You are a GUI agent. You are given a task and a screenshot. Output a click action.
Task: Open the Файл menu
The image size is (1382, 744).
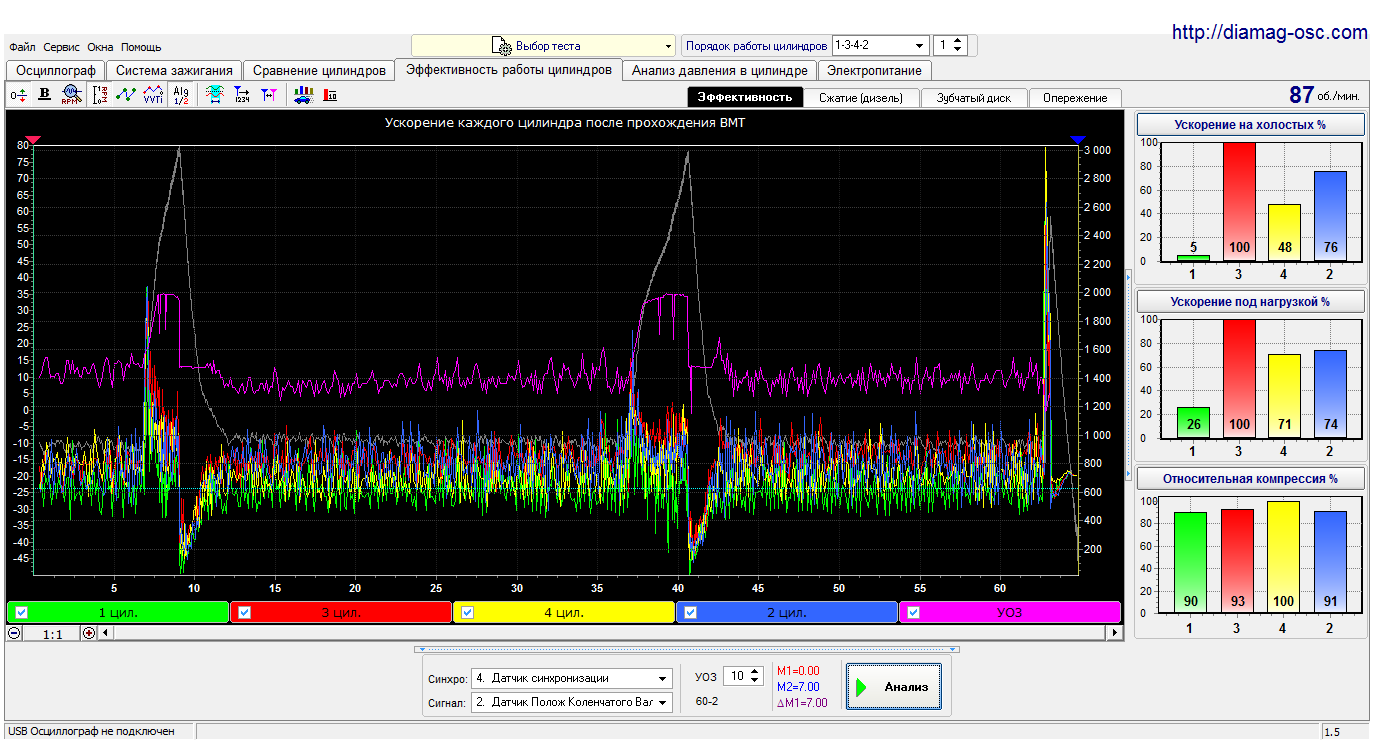[x=22, y=47]
